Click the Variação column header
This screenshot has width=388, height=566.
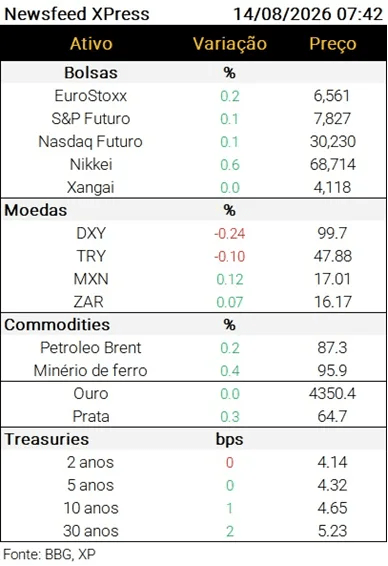[230, 44]
